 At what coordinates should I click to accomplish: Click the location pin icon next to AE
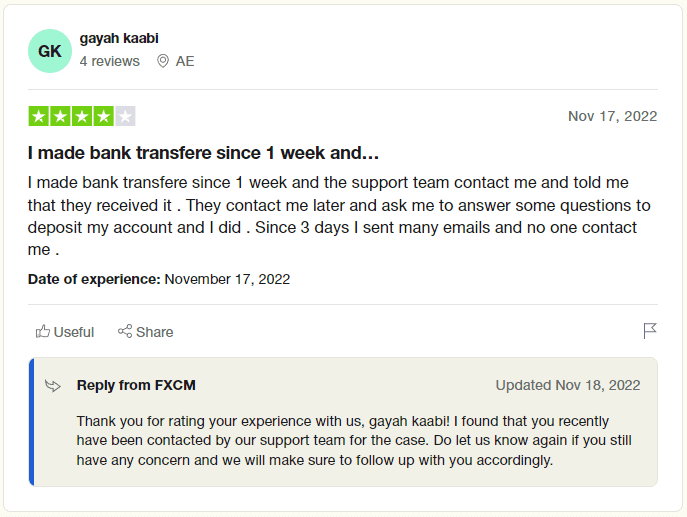[x=163, y=61]
